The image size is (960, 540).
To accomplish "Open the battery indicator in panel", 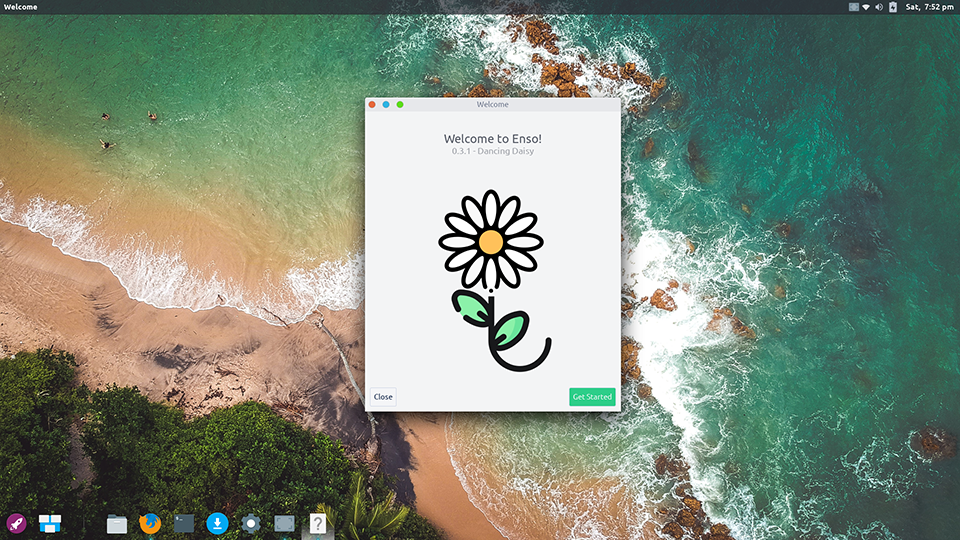I will (893, 7).
